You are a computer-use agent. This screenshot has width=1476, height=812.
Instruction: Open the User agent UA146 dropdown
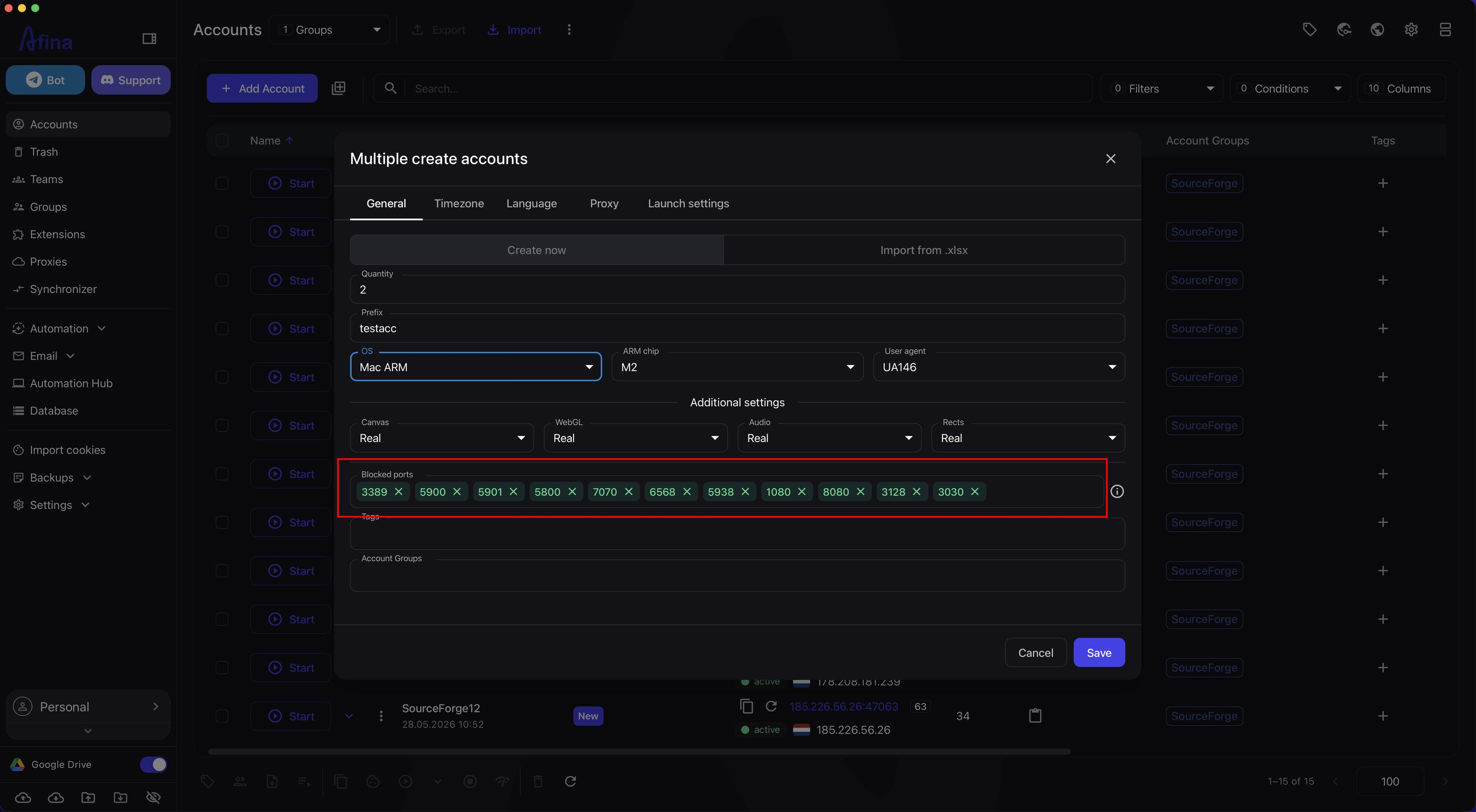tap(999, 367)
